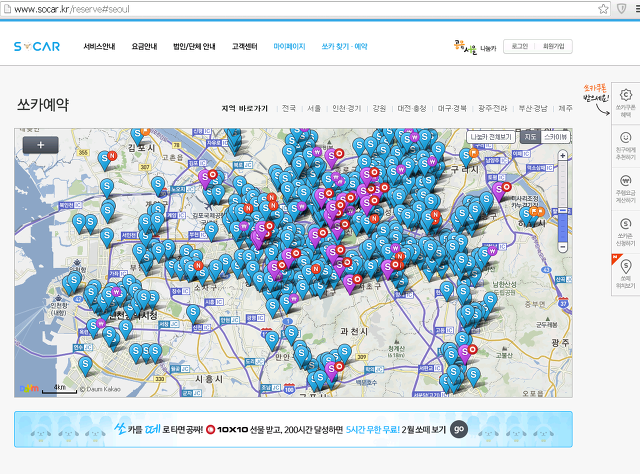The width and height of the screenshot is (640, 474).
Task: Open the 마이페이지 menu
Action: click(289, 47)
